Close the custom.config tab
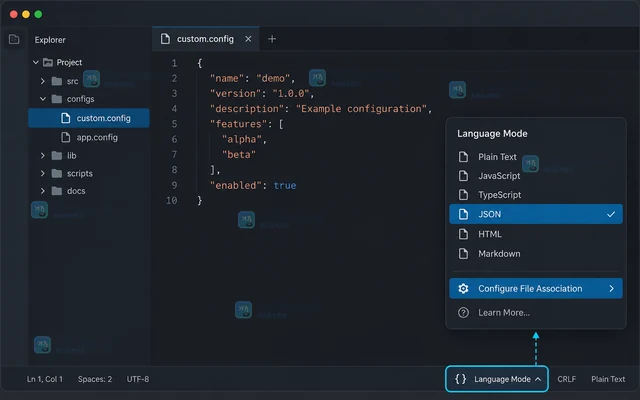This screenshot has width=640, height=400. point(248,39)
